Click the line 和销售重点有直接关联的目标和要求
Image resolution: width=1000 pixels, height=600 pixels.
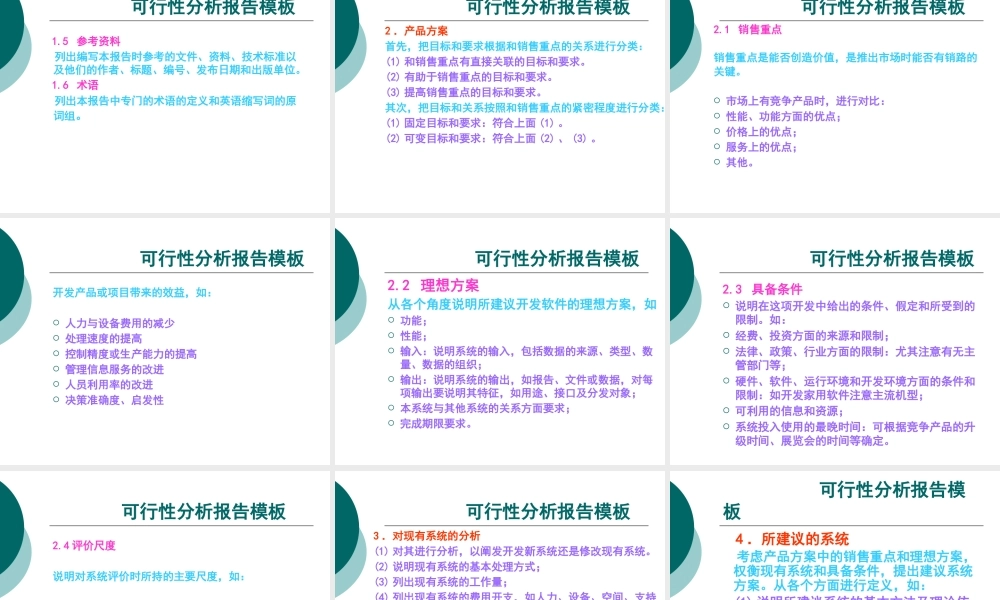(x=487, y=62)
